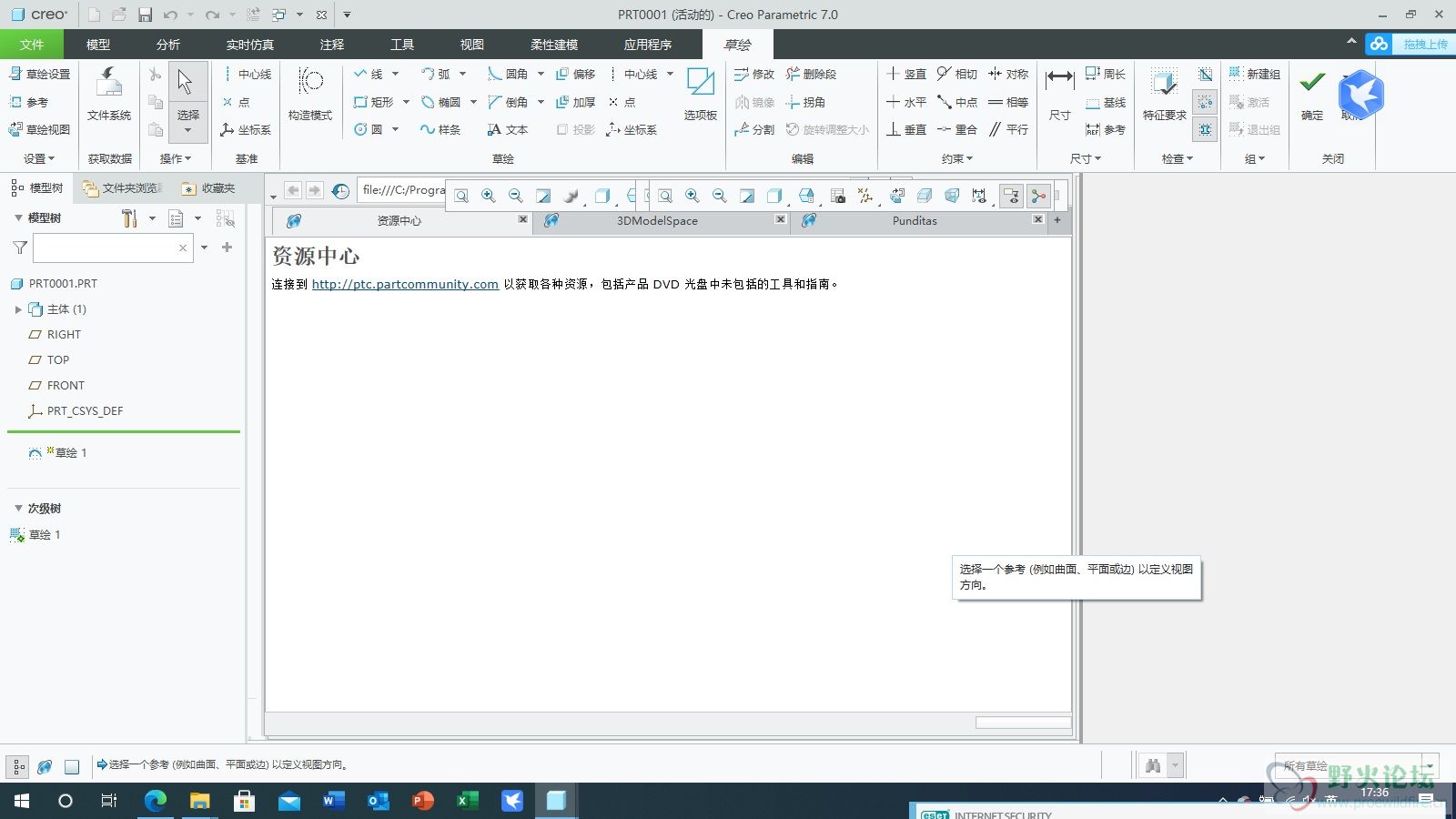Switch to the Analysis (分析) ribbon tab

168,44
